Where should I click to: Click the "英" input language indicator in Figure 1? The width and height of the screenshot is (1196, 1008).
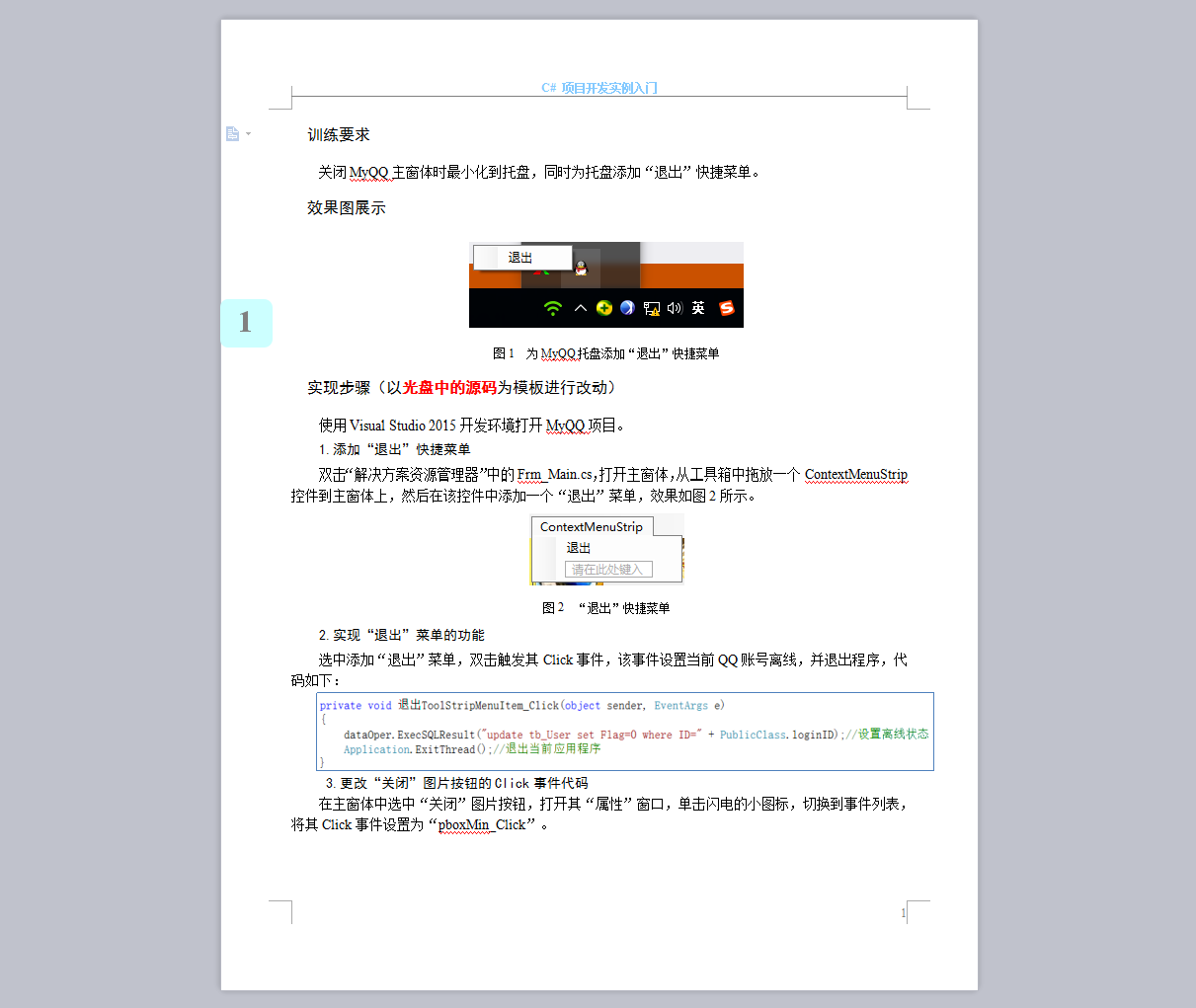point(698,308)
